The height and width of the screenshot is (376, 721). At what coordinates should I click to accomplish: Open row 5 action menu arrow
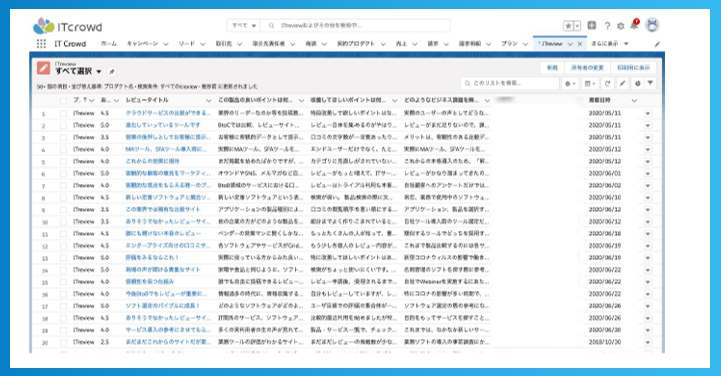point(647,162)
